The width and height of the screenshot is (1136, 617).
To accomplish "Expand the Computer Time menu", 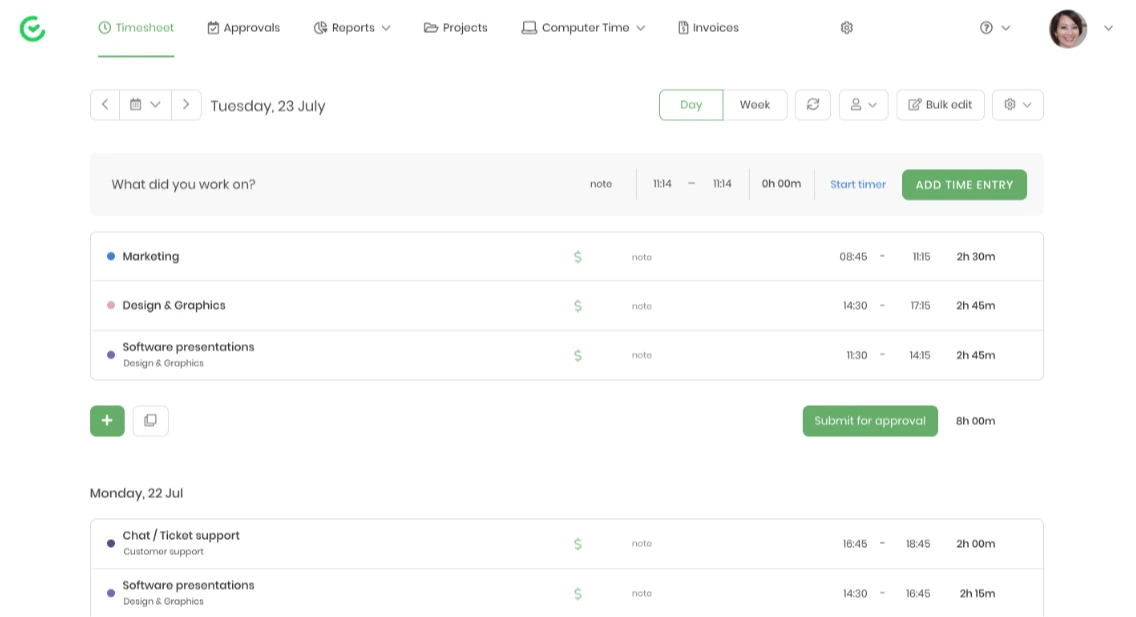I will (x=583, y=28).
